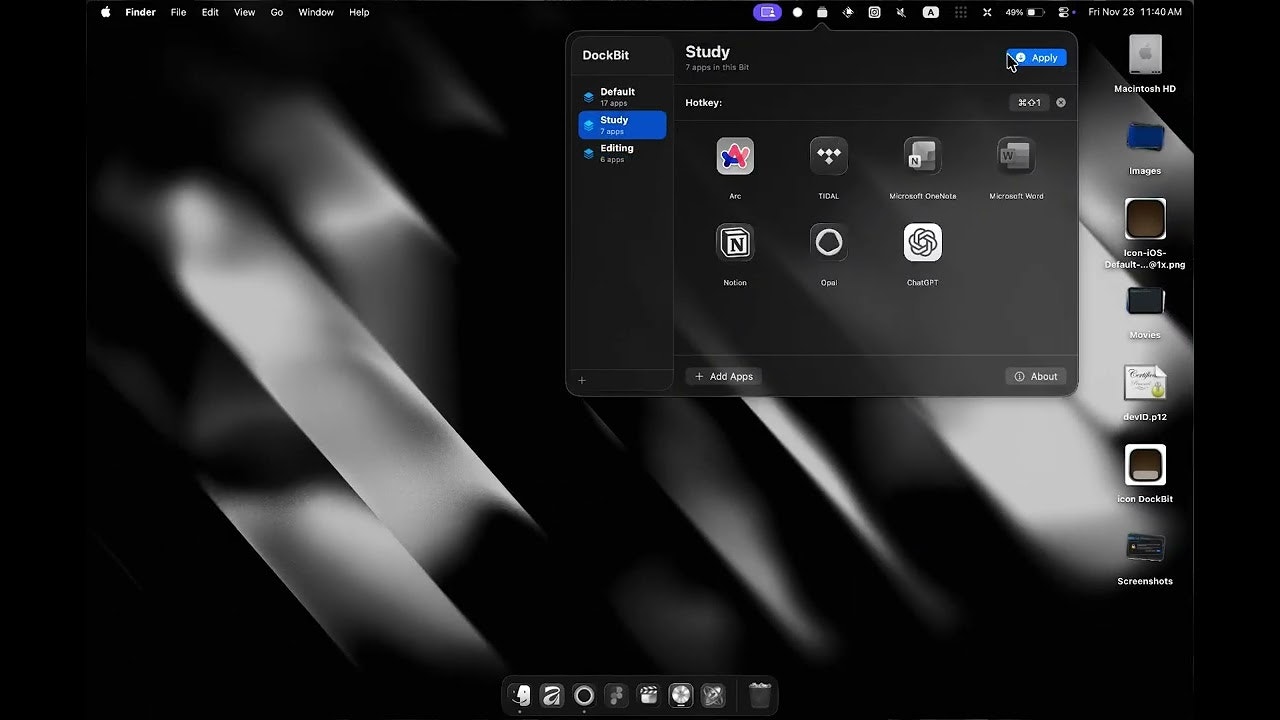Click the DockBit menu bar icon
The image size is (1280, 720).
[x=822, y=12]
